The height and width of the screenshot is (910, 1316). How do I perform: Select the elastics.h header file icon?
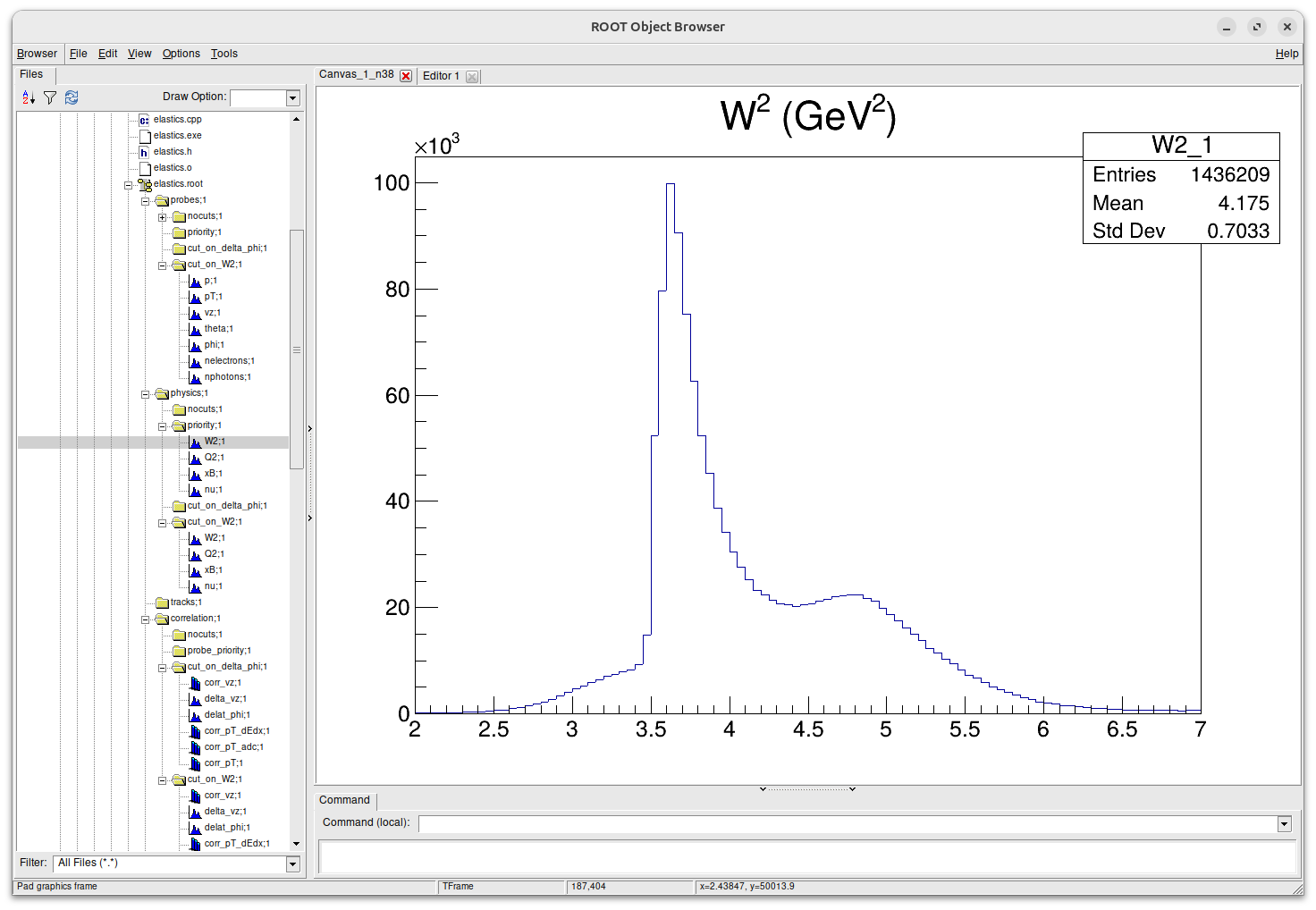[x=144, y=152]
